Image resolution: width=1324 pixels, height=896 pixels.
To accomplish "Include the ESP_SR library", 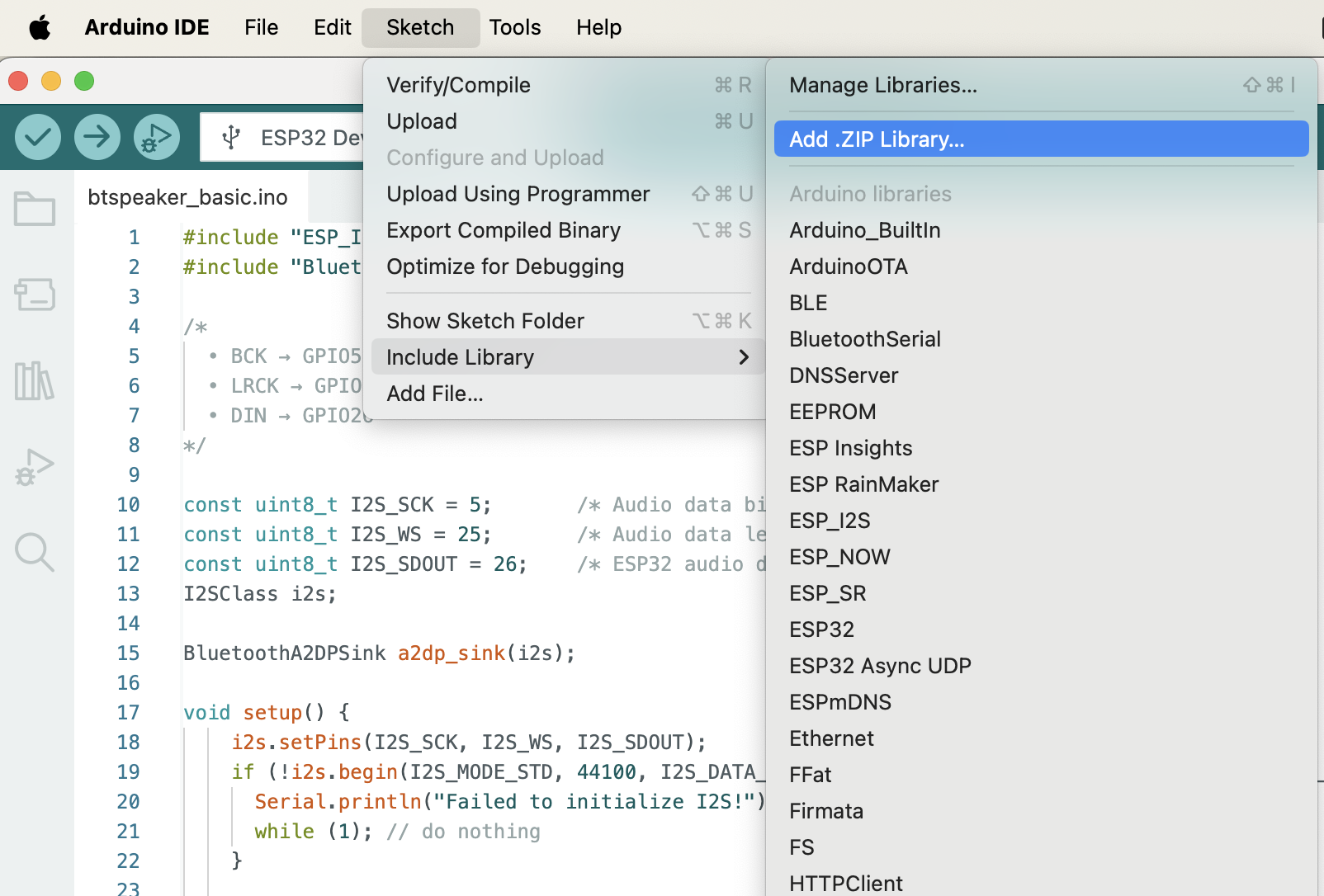I will [x=1042, y=593].
